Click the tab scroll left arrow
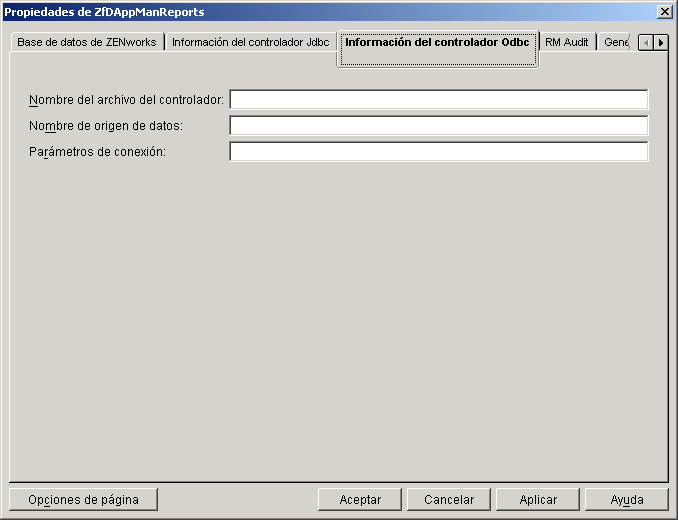The image size is (678, 520). coord(646,43)
